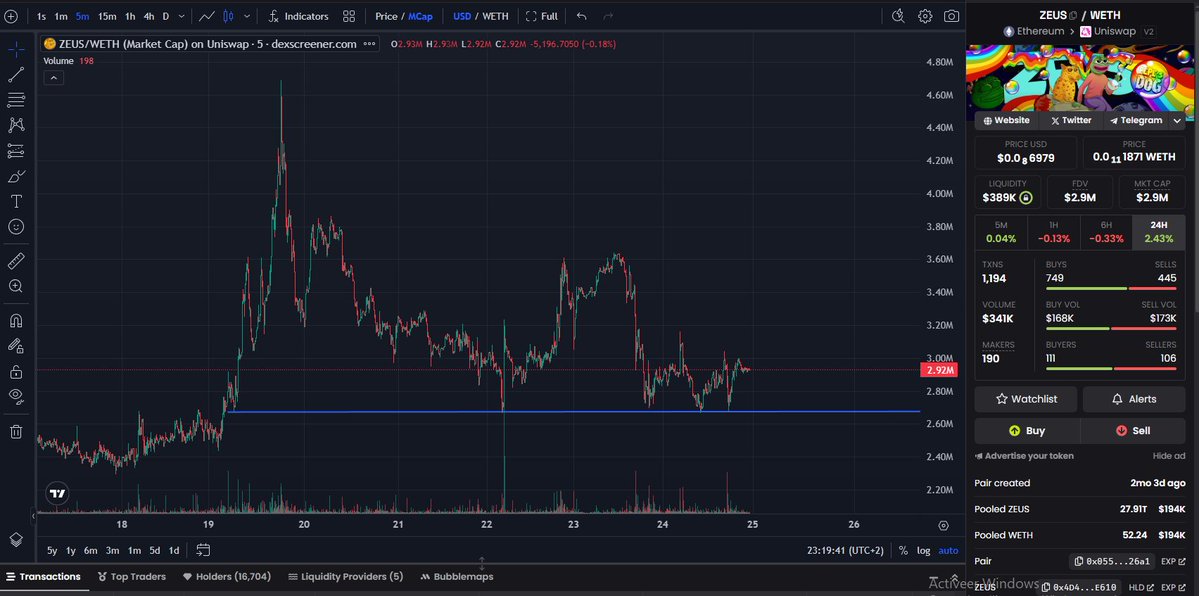
Task: Toggle lock all drawing tools
Action: pyautogui.click(x=16, y=372)
